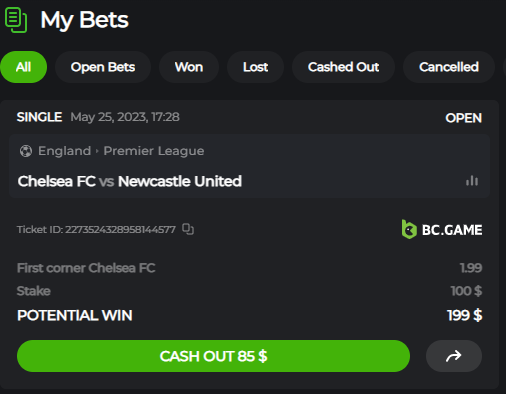Screen dimensions: 506x394
Task: Show the Won bets tab
Action: tap(189, 67)
